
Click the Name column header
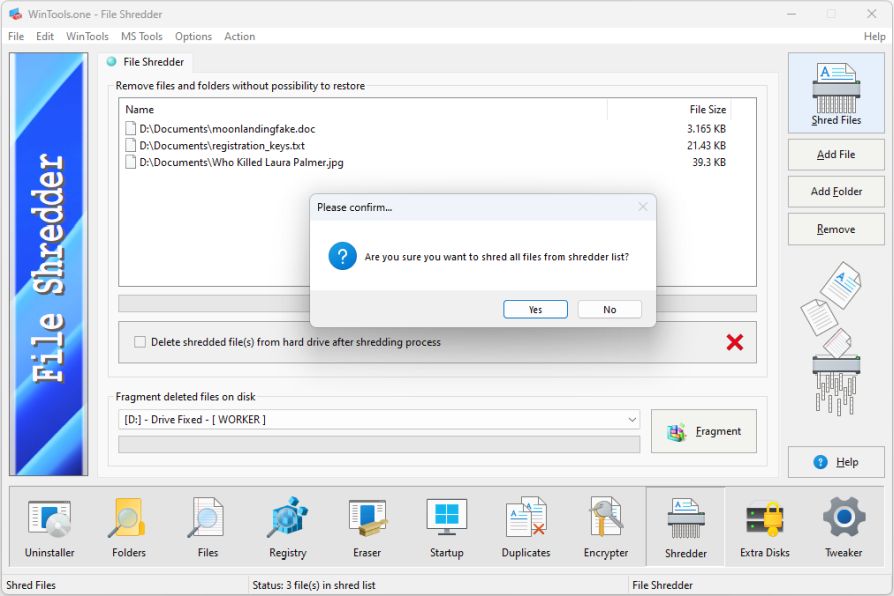363,109
